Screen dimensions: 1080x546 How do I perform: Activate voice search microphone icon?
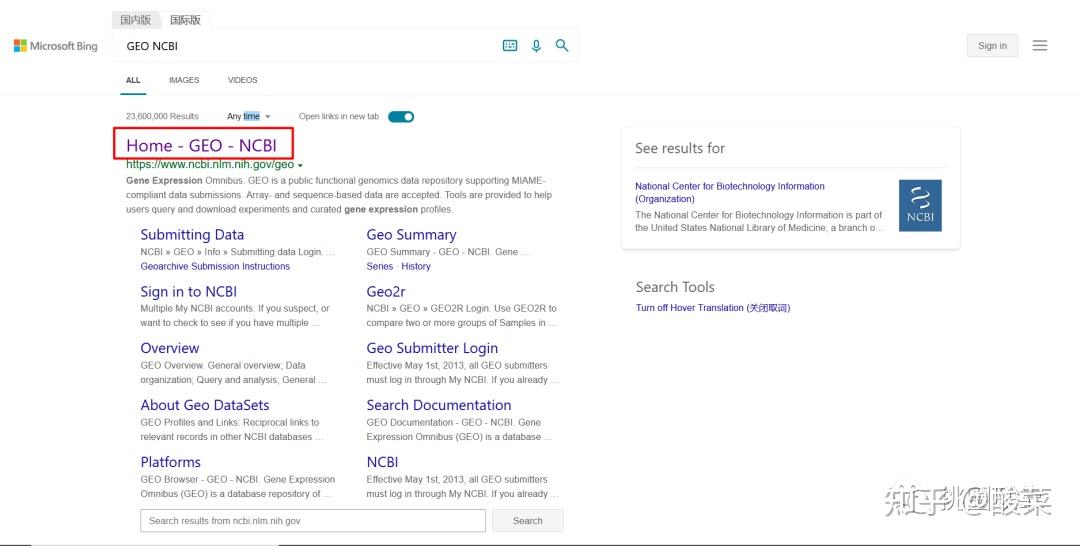pyautogui.click(x=536, y=46)
